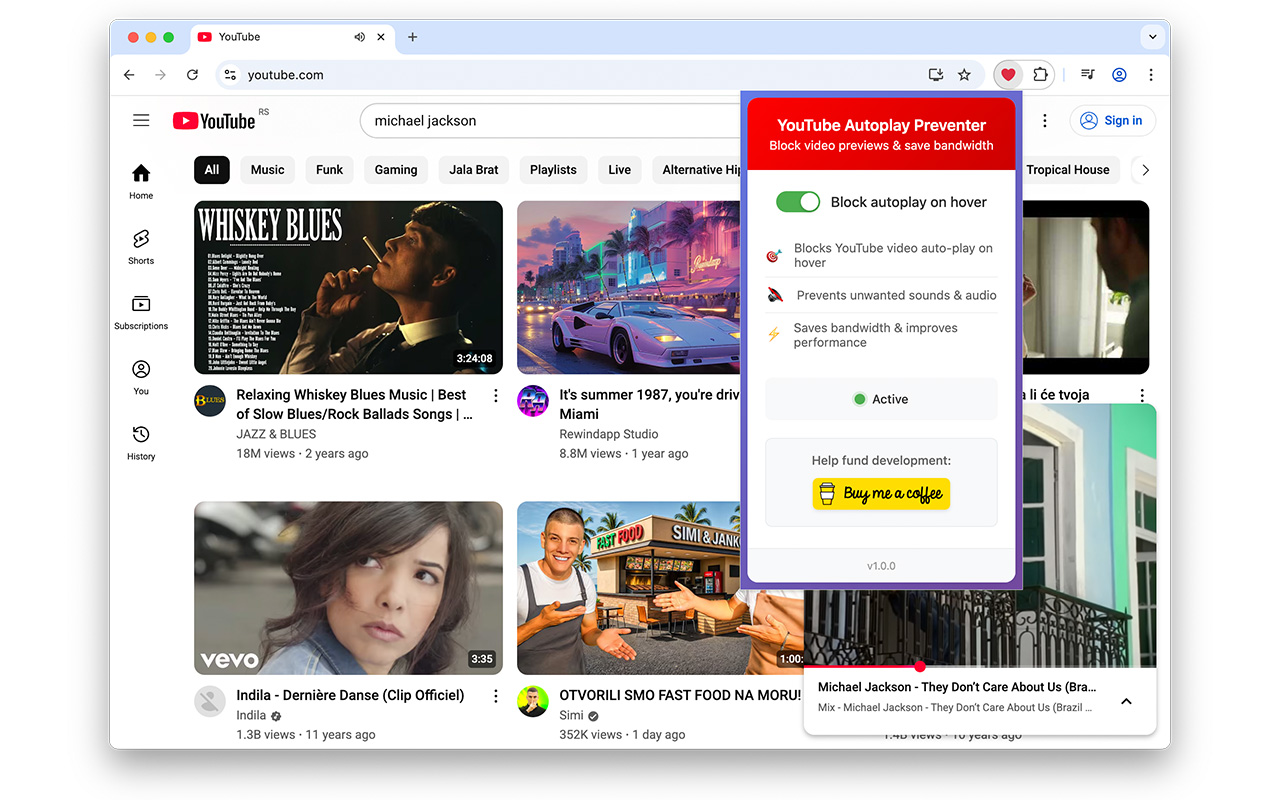This screenshot has height=800, width=1280.
Task: Expand the miniplayer with the chevron
Action: (1126, 701)
